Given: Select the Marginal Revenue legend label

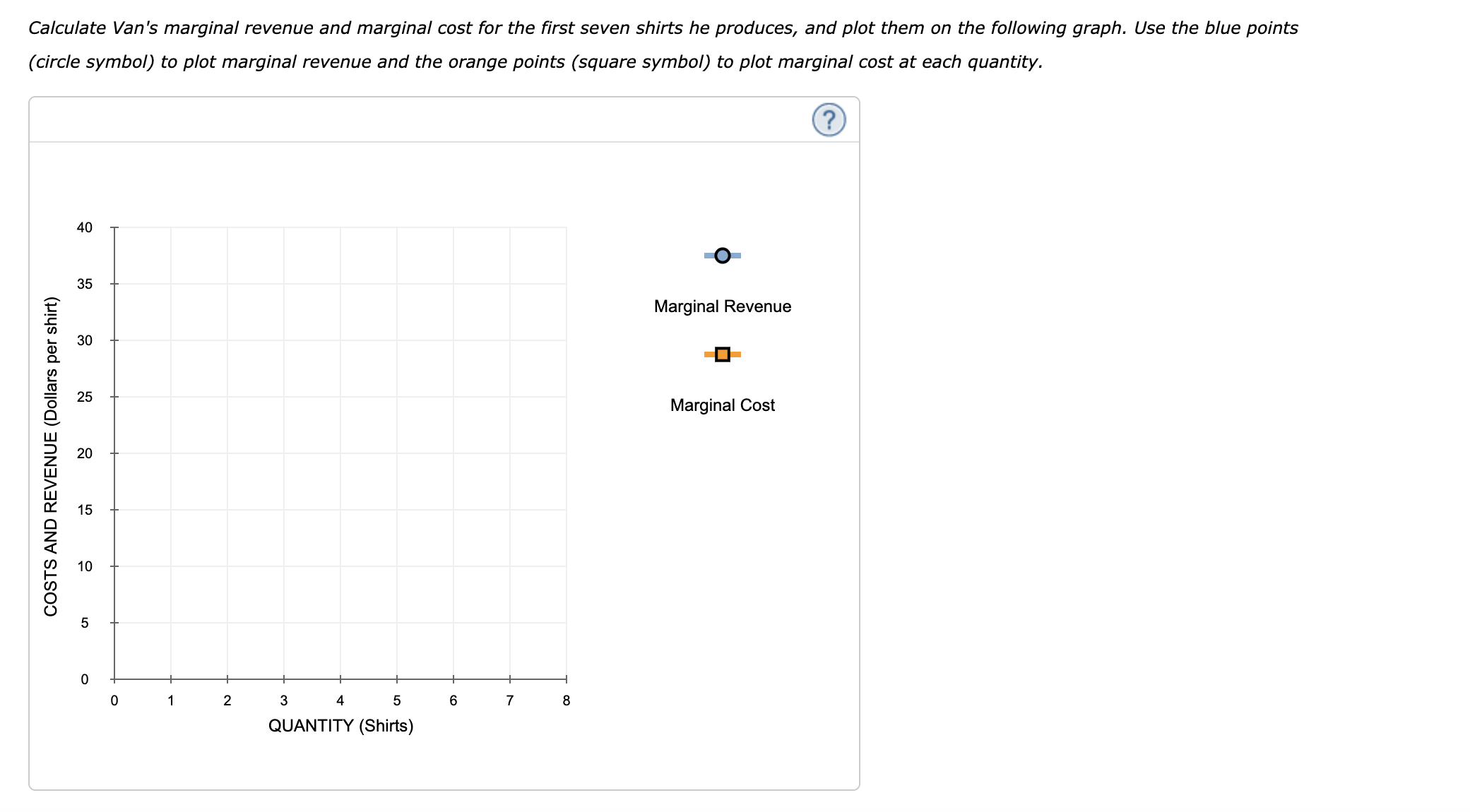Looking at the screenshot, I should click(722, 306).
